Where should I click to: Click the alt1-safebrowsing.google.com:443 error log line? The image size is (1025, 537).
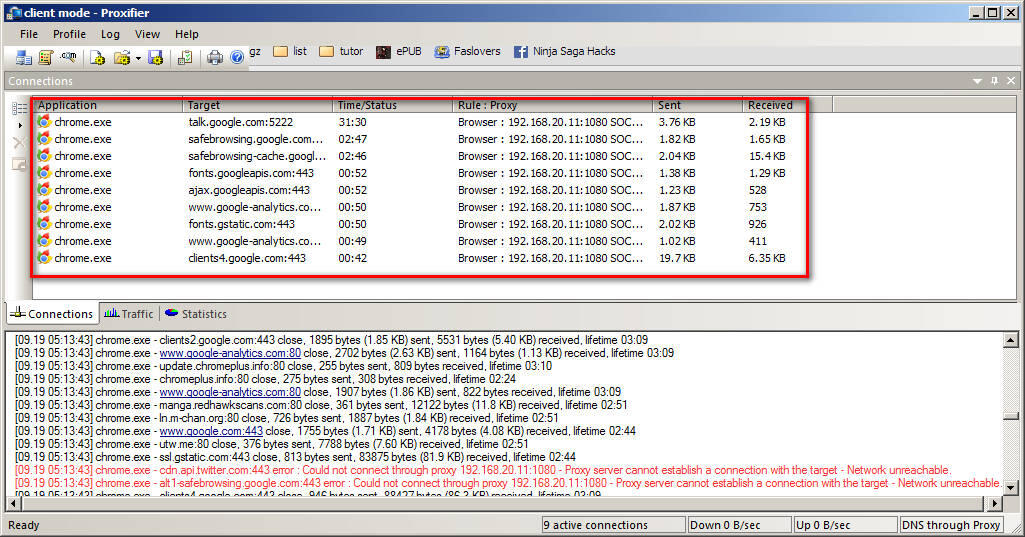[508, 483]
